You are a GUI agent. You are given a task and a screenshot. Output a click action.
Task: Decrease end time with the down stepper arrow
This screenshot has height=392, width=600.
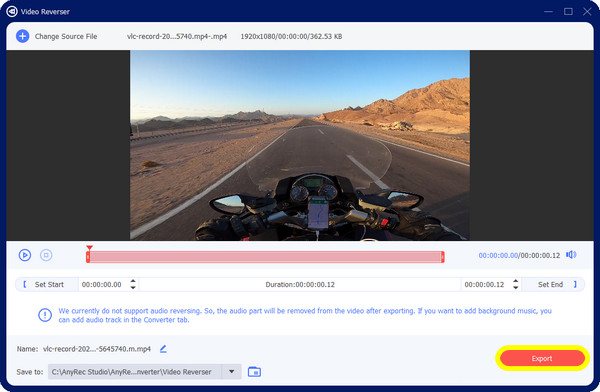tap(515, 287)
